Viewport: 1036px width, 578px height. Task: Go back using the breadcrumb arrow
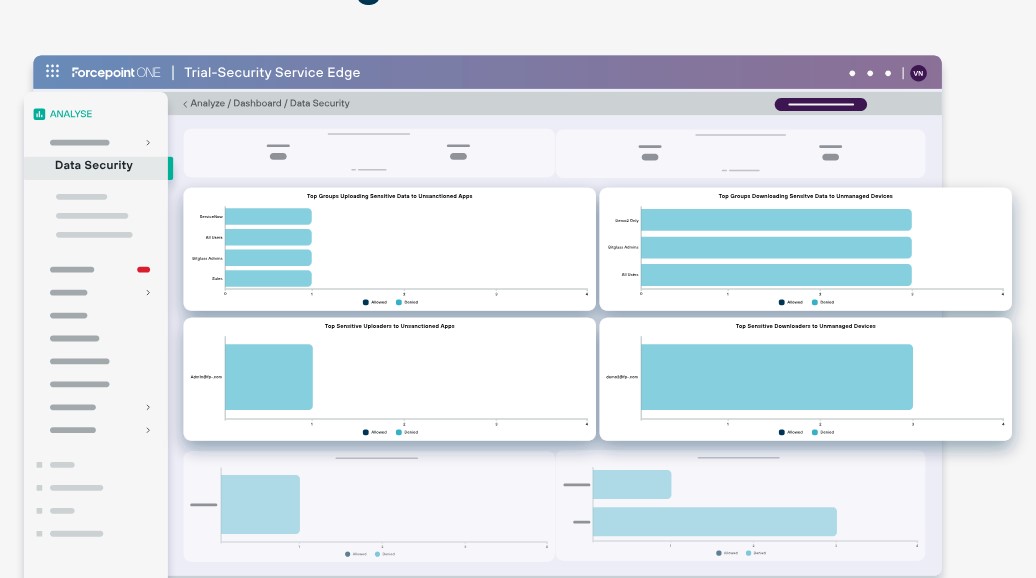pyautogui.click(x=185, y=104)
